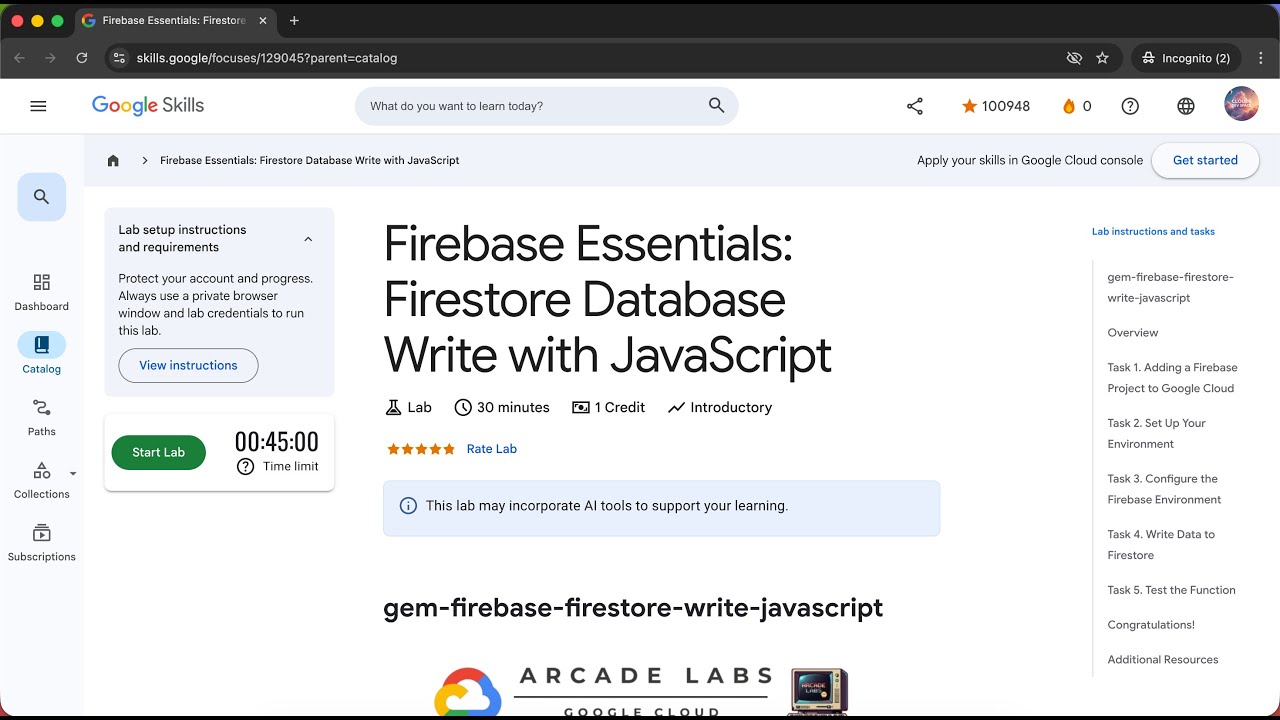The height and width of the screenshot is (720, 1280).
Task: Open Subscriptions in the sidebar
Action: [x=42, y=543]
